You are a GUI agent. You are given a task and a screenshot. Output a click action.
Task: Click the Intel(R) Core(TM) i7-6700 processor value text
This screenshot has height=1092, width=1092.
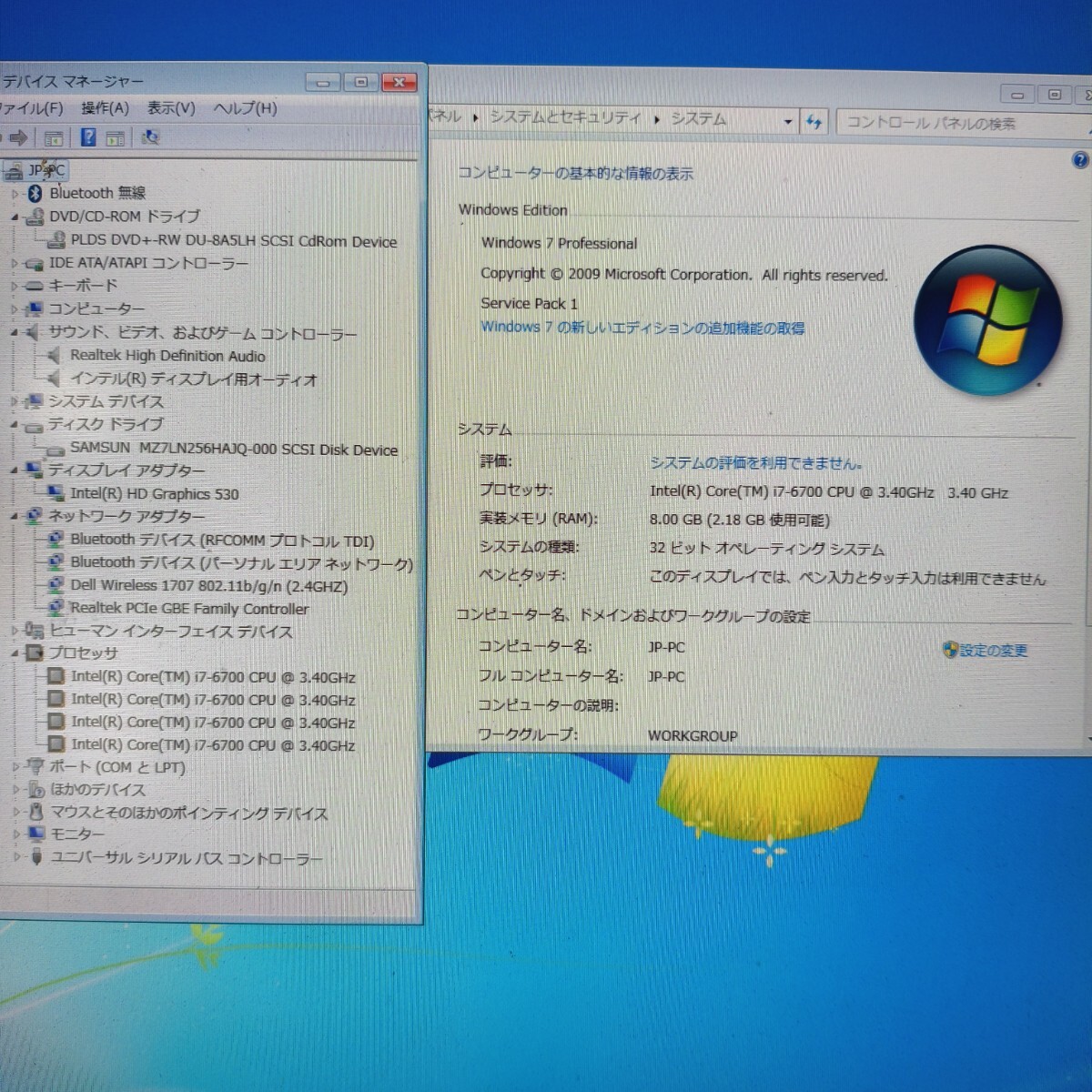pos(829,492)
